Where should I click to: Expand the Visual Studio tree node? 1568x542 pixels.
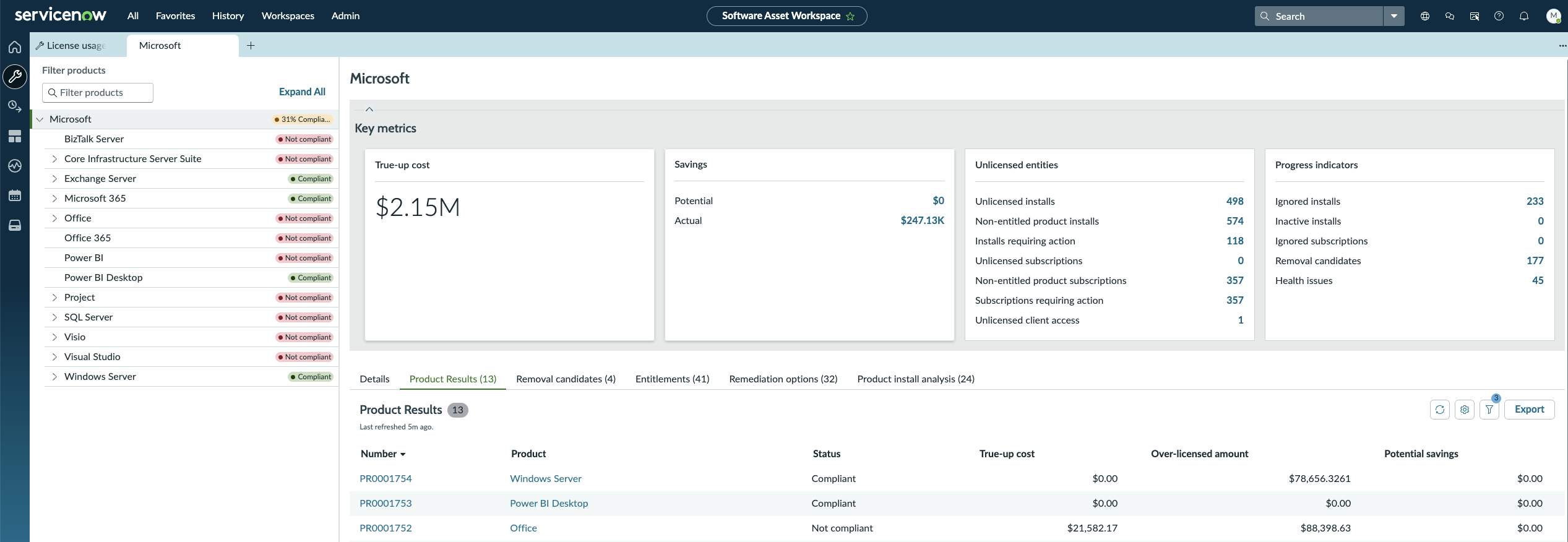54,357
